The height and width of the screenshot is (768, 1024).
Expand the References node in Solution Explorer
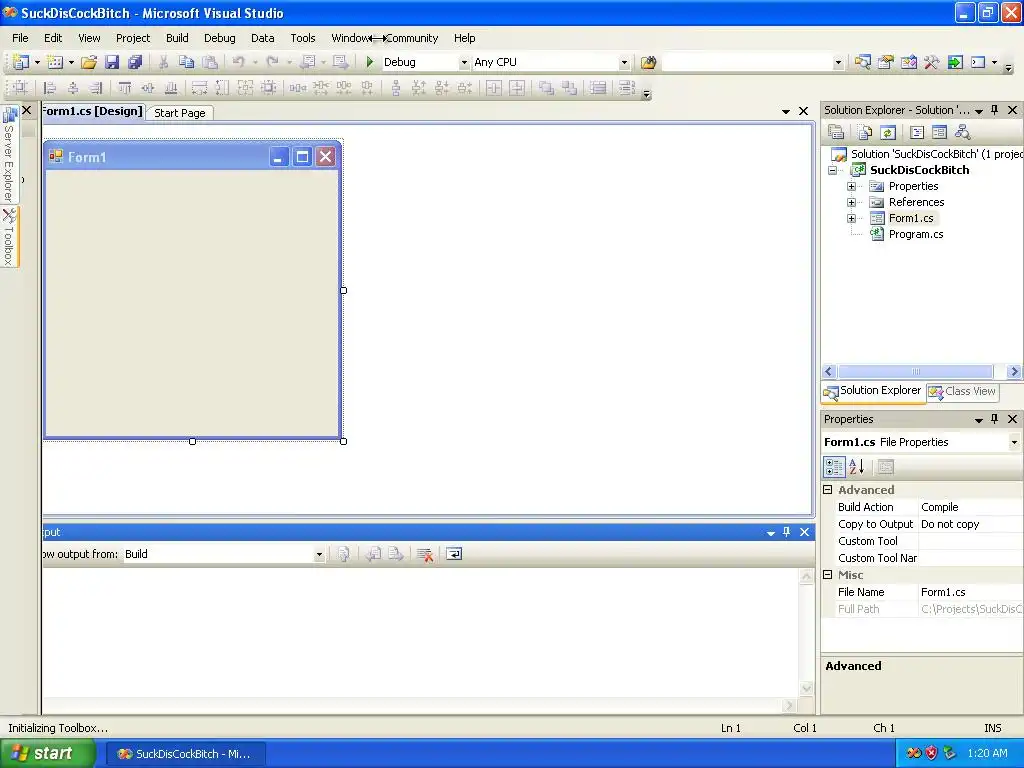tap(852, 202)
